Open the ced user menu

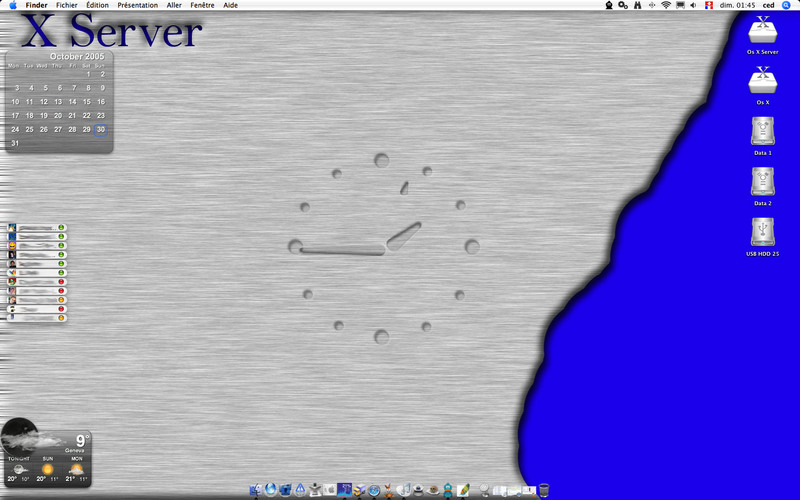click(768, 5)
